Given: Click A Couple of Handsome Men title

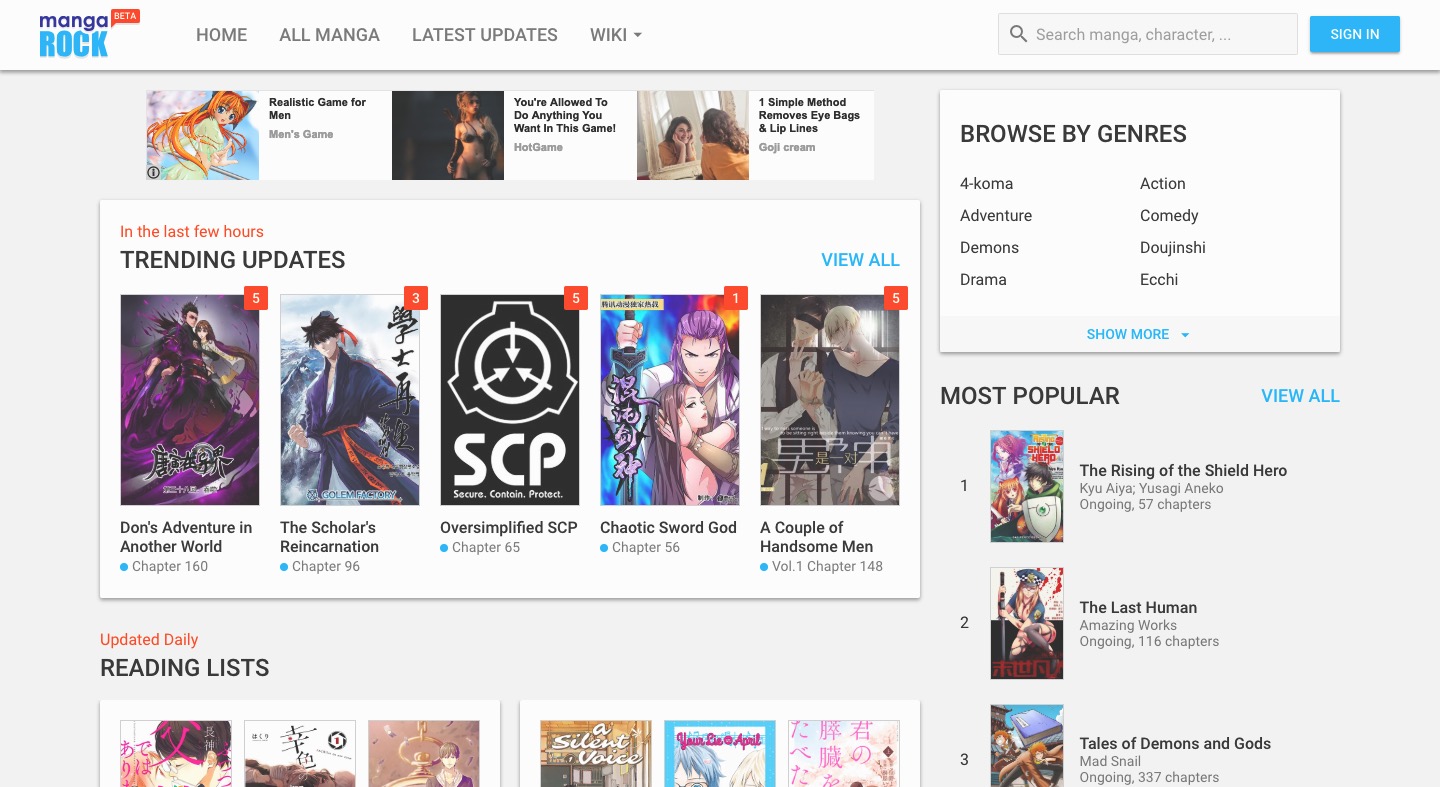Looking at the screenshot, I should tap(817, 537).
